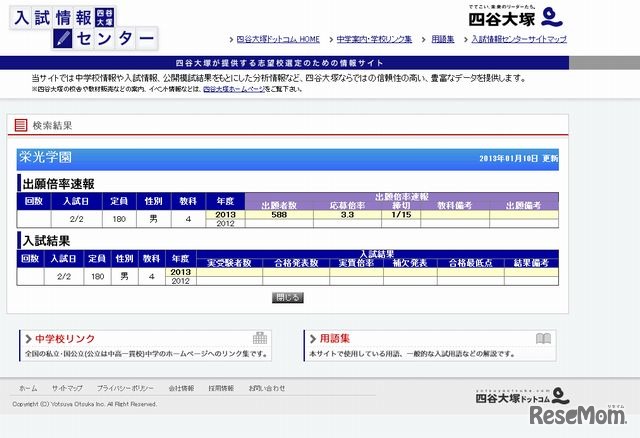Click the school building icon in 中学校リンク
This screenshot has height=438, width=640.
click(260, 338)
